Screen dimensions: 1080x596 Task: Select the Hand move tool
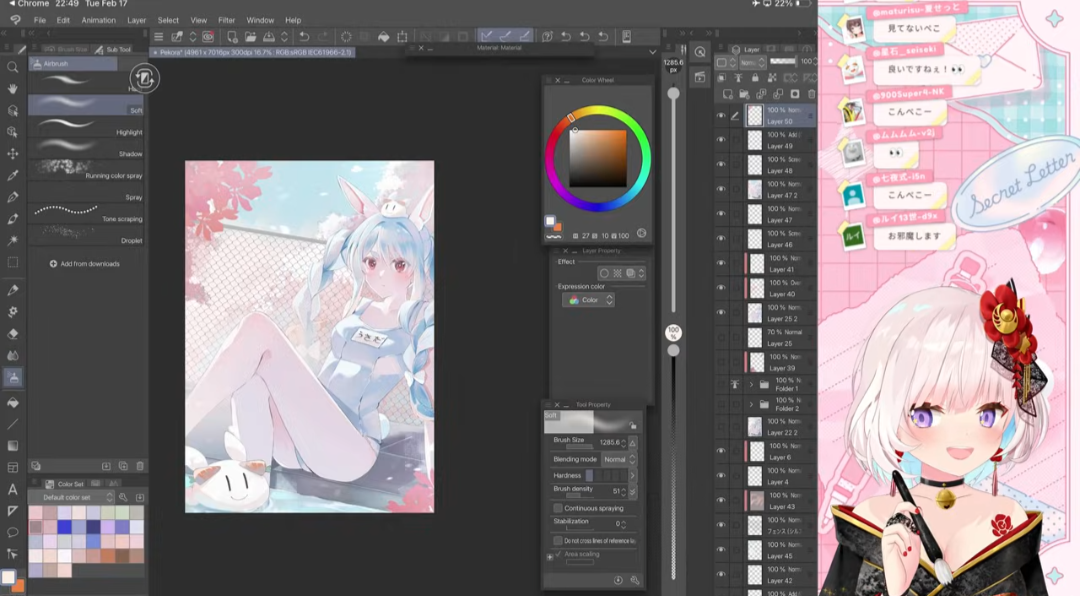click(13, 89)
